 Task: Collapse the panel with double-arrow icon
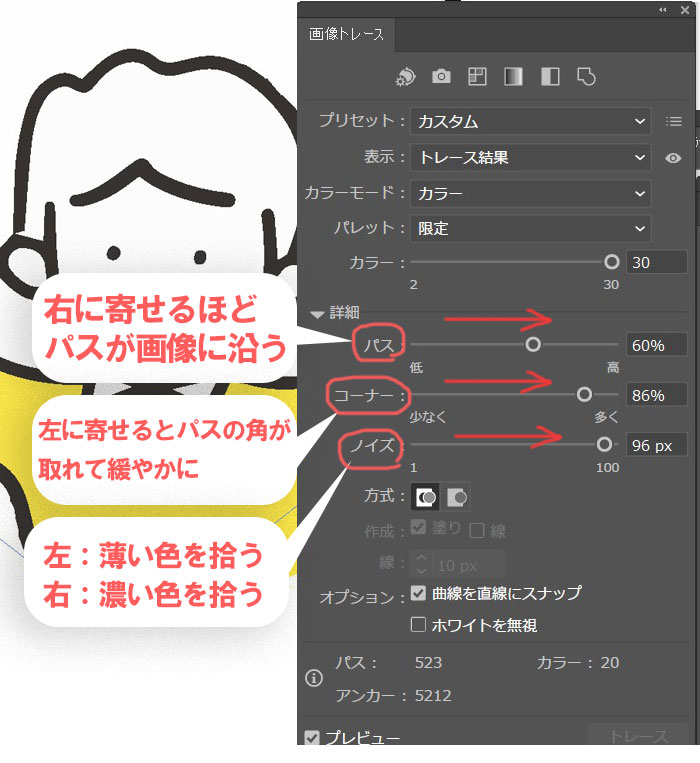663,10
